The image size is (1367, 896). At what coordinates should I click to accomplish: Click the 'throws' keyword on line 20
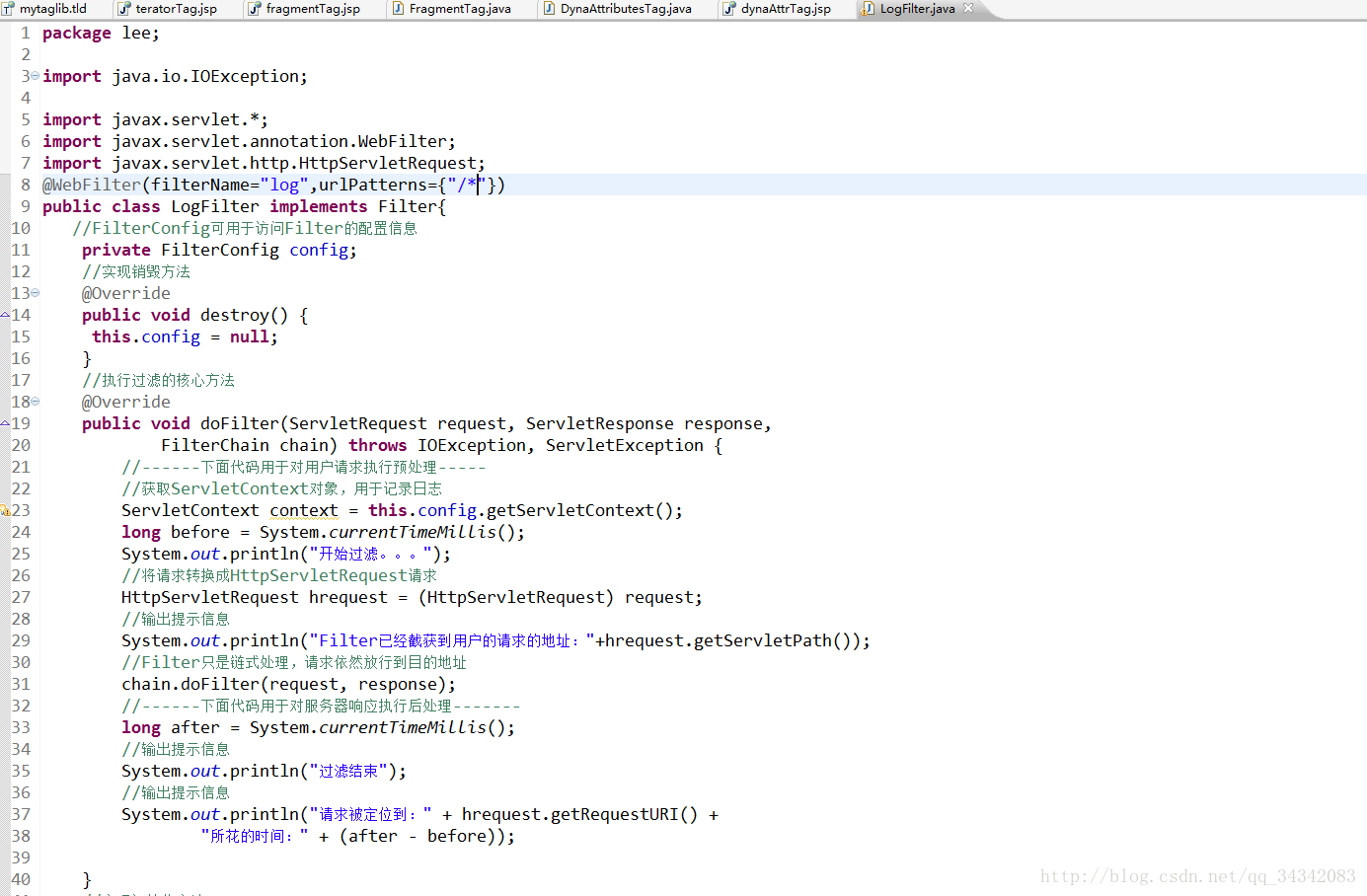pyautogui.click(x=377, y=446)
